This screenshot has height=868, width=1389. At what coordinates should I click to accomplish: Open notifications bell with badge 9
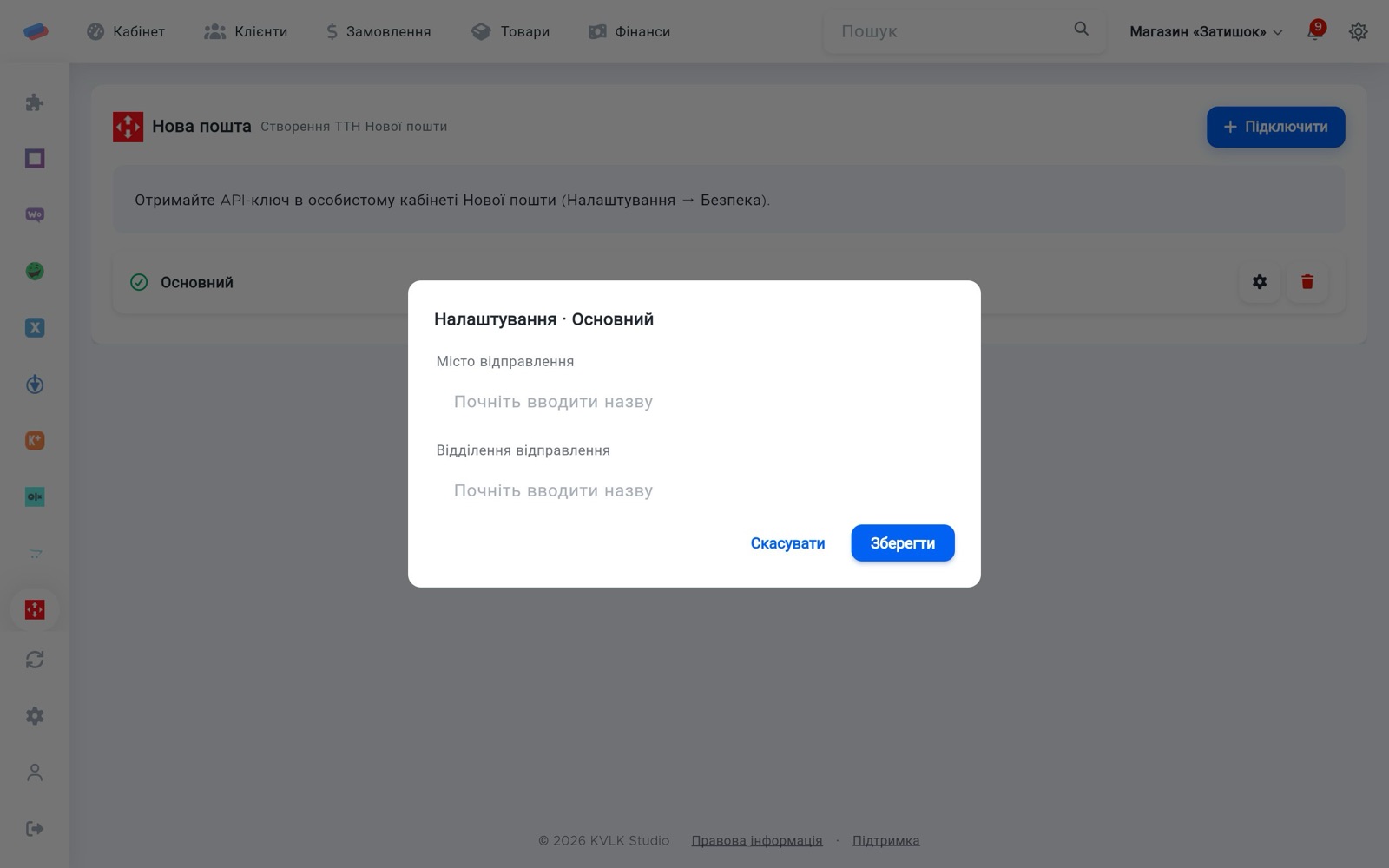point(1315,31)
